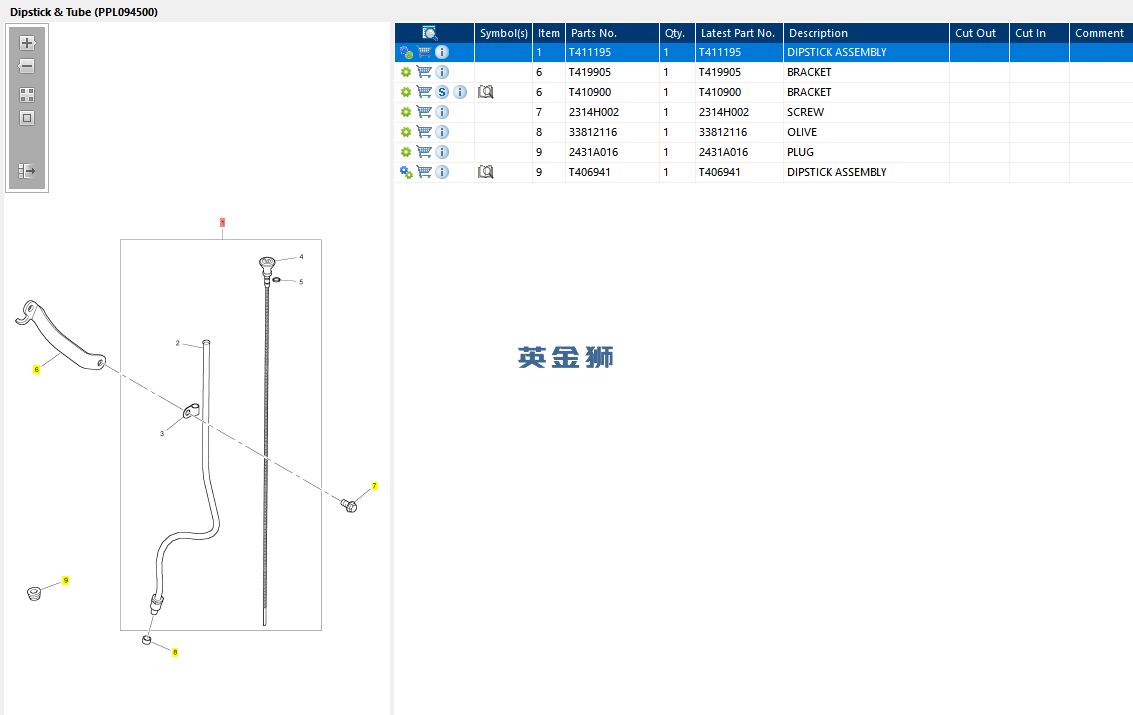Add T406941 dipstick assembly to cart

coord(424,172)
